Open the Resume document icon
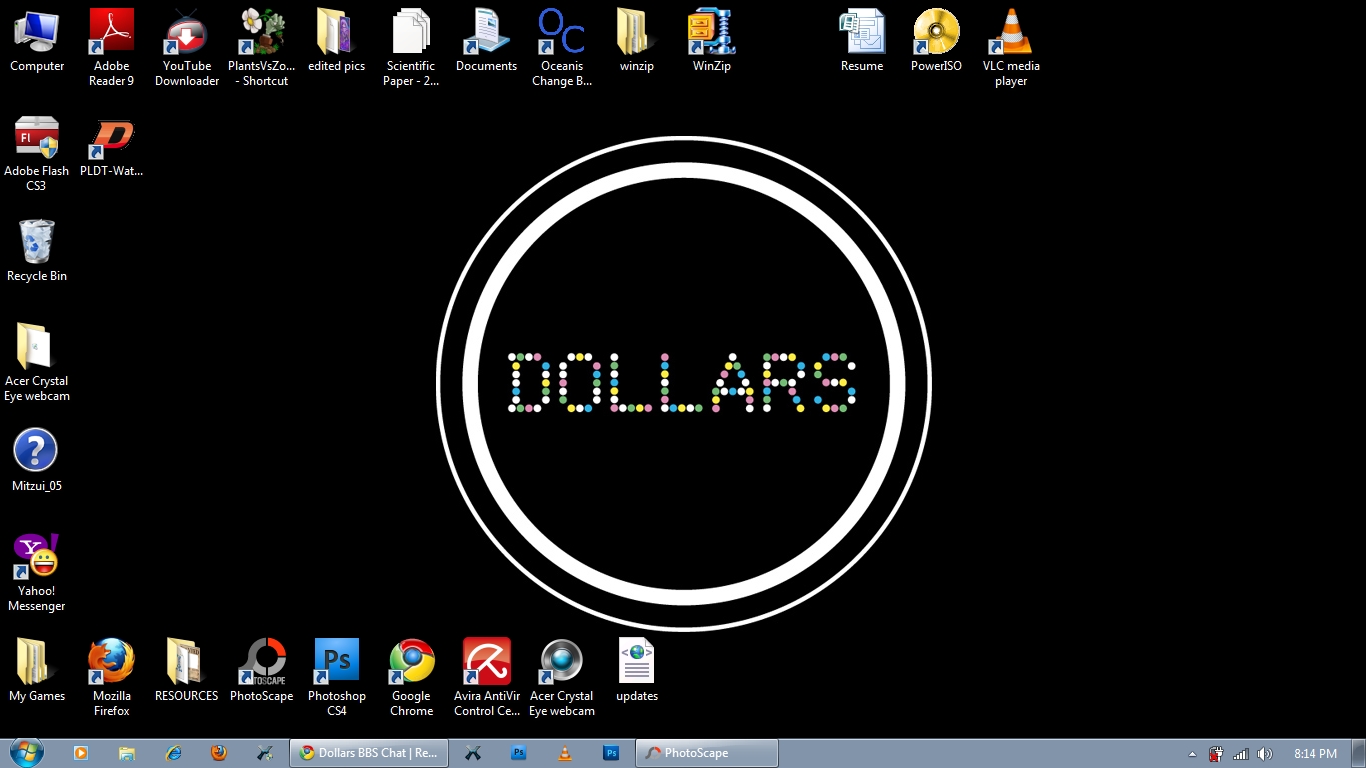 (862, 41)
